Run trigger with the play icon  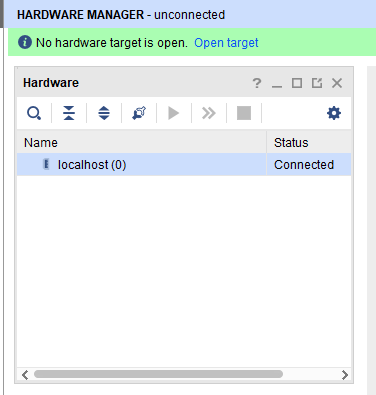(x=174, y=113)
